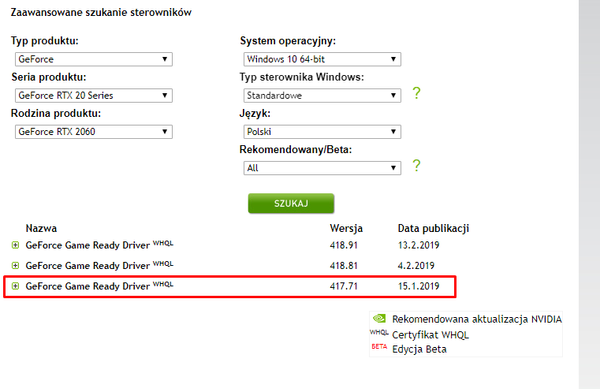Open the Standardowe driver type dropdown
The width and height of the screenshot is (600, 389).
322,96
